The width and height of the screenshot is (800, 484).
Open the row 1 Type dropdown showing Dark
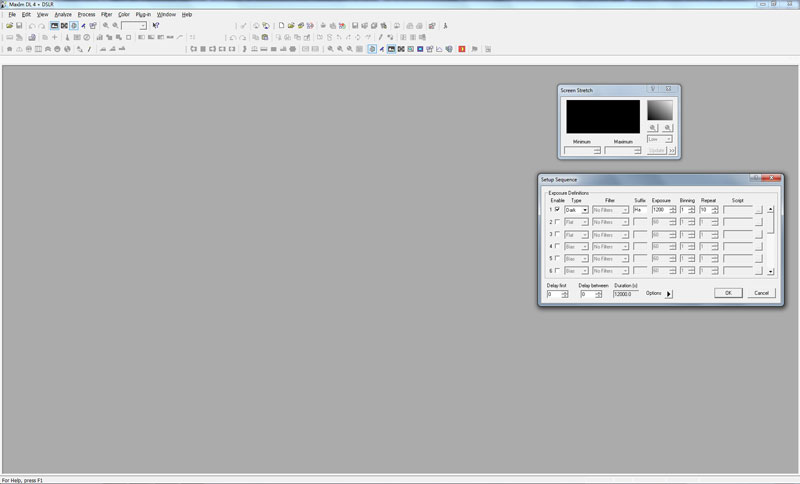point(584,210)
